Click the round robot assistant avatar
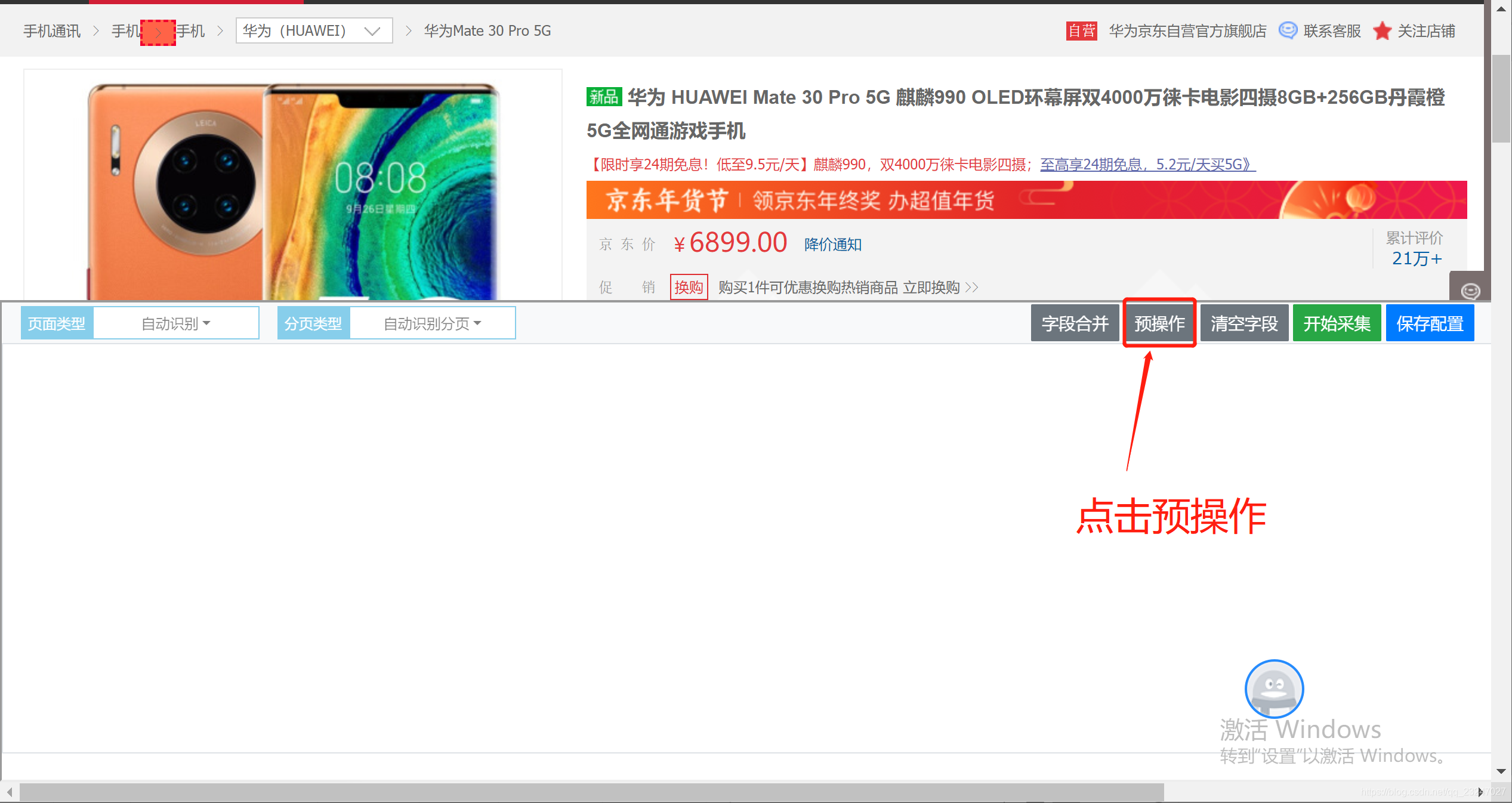Image resolution: width=1512 pixels, height=803 pixels. tap(1274, 688)
